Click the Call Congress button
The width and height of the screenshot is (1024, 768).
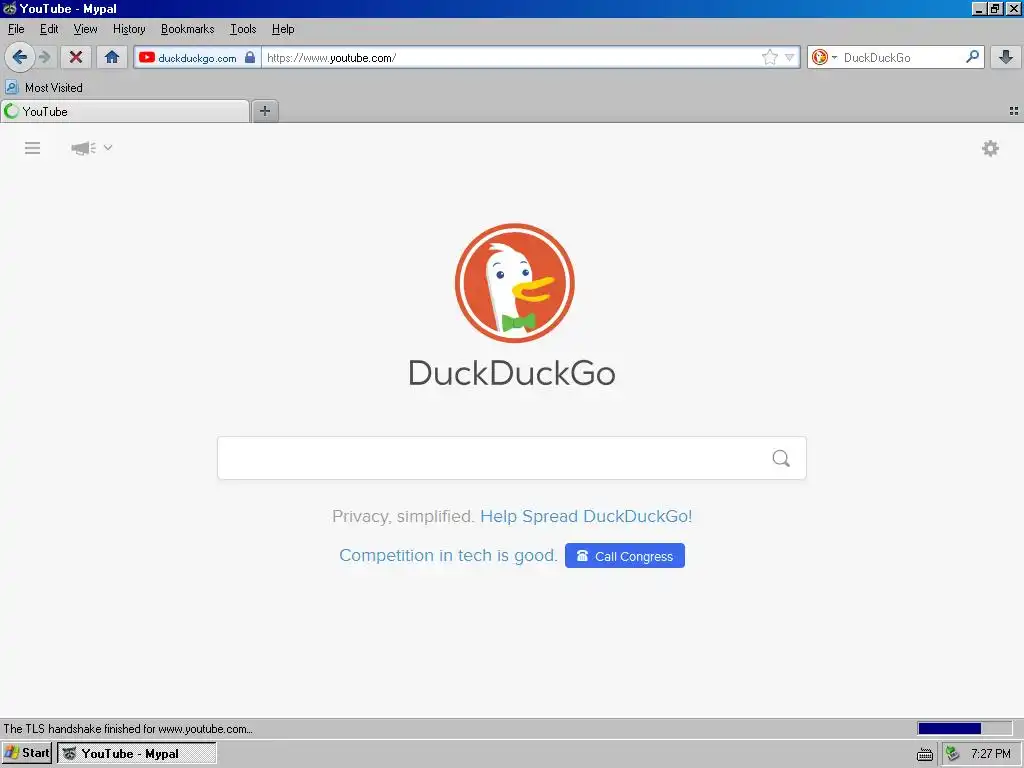(624, 556)
